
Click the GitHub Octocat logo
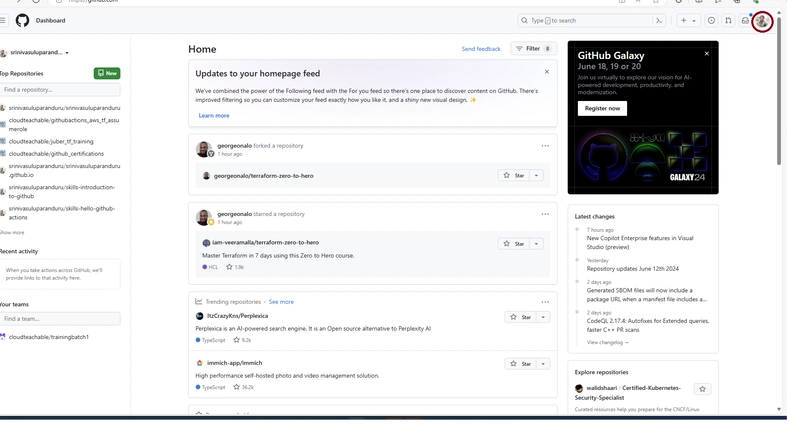[x=22, y=20]
